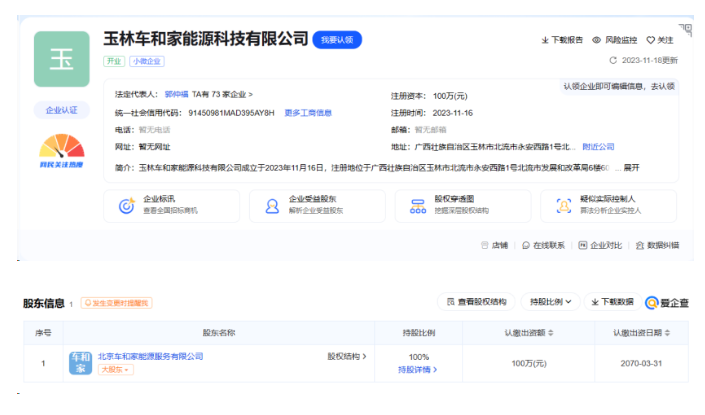Image resolution: width=705 pixels, height=415 pixels.
Task: Select the 开业 status tag
Action: (x=114, y=61)
